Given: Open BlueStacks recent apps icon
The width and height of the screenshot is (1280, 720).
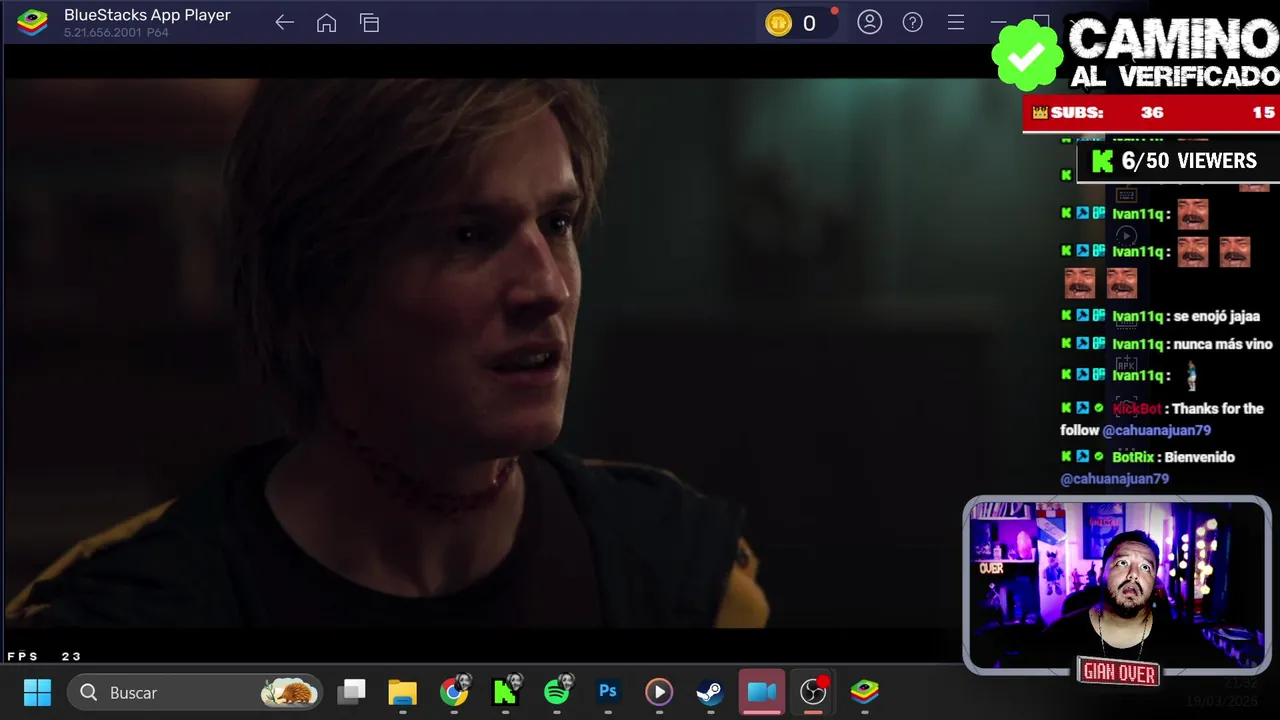Looking at the screenshot, I should pyautogui.click(x=370, y=23).
